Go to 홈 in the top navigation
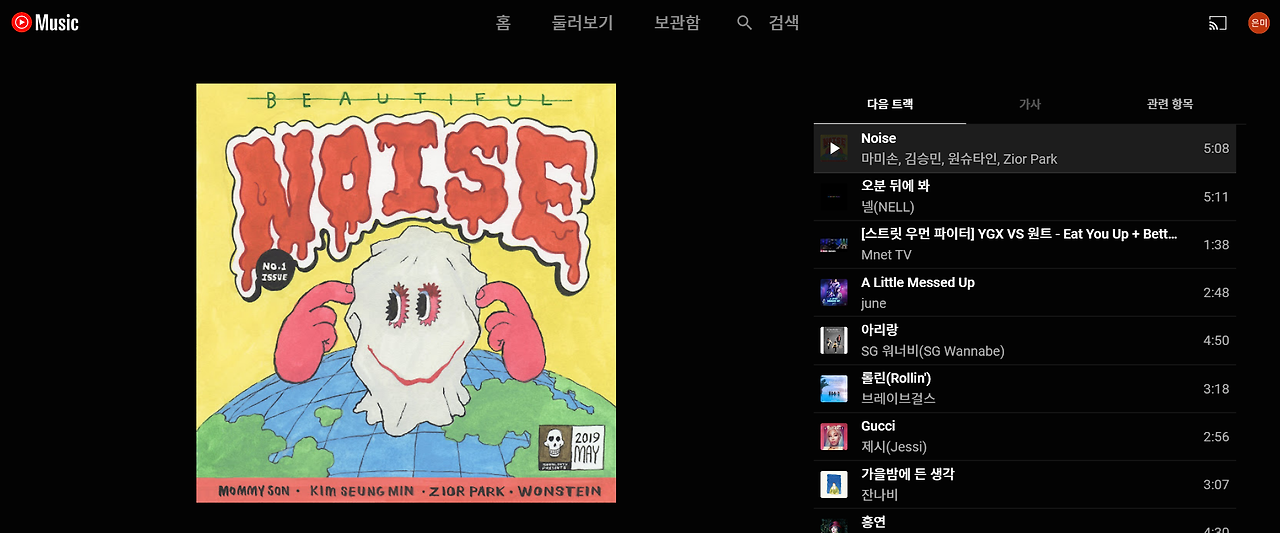This screenshot has width=1280, height=533. click(503, 22)
